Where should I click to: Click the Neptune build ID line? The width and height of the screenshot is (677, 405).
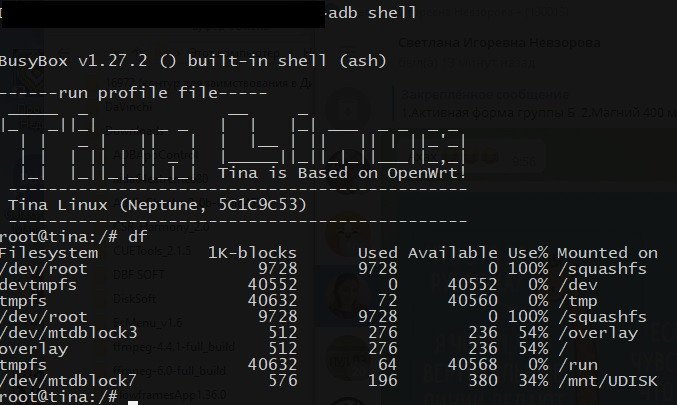[x=157, y=205]
